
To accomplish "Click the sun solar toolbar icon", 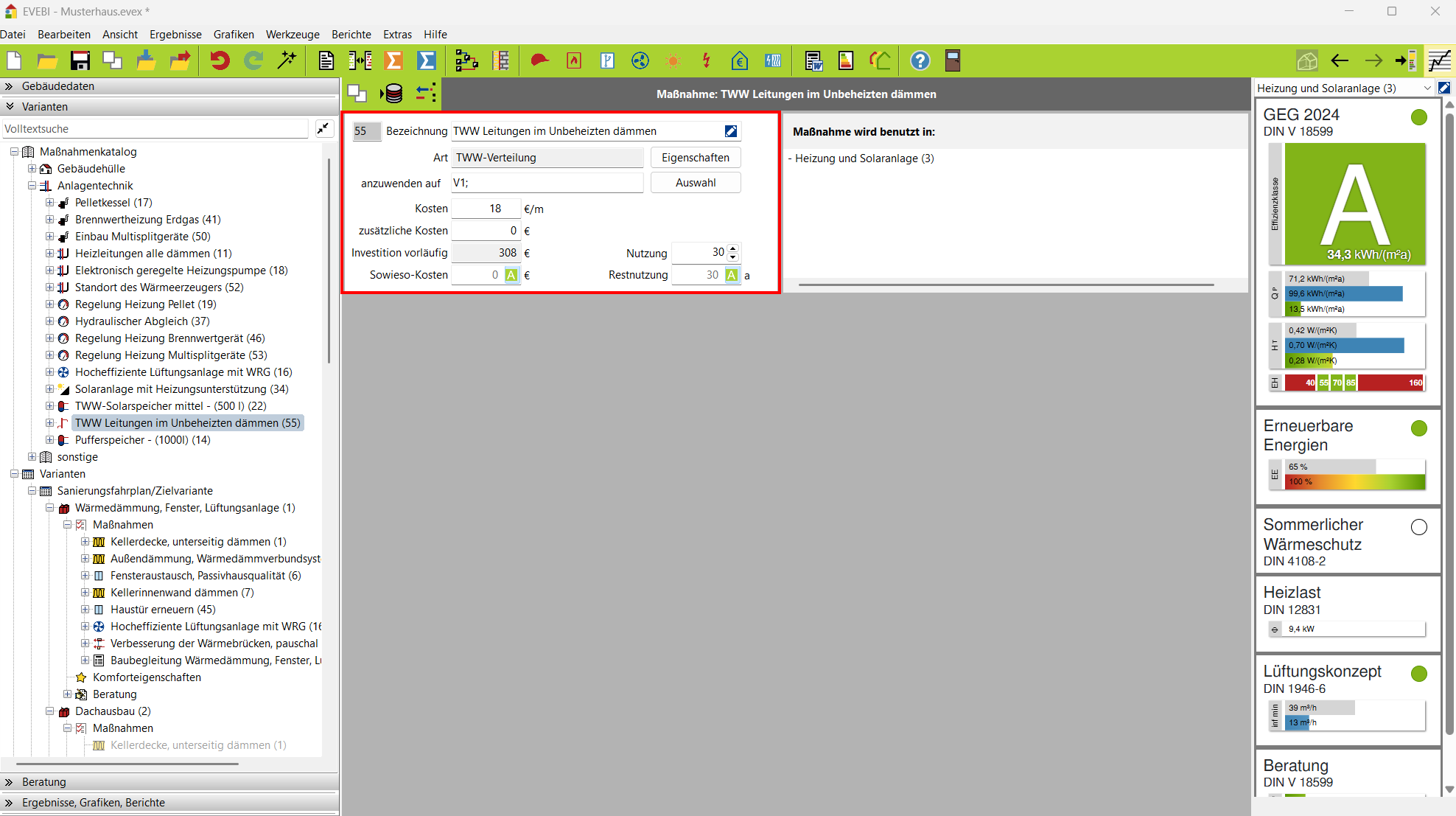I will point(673,60).
